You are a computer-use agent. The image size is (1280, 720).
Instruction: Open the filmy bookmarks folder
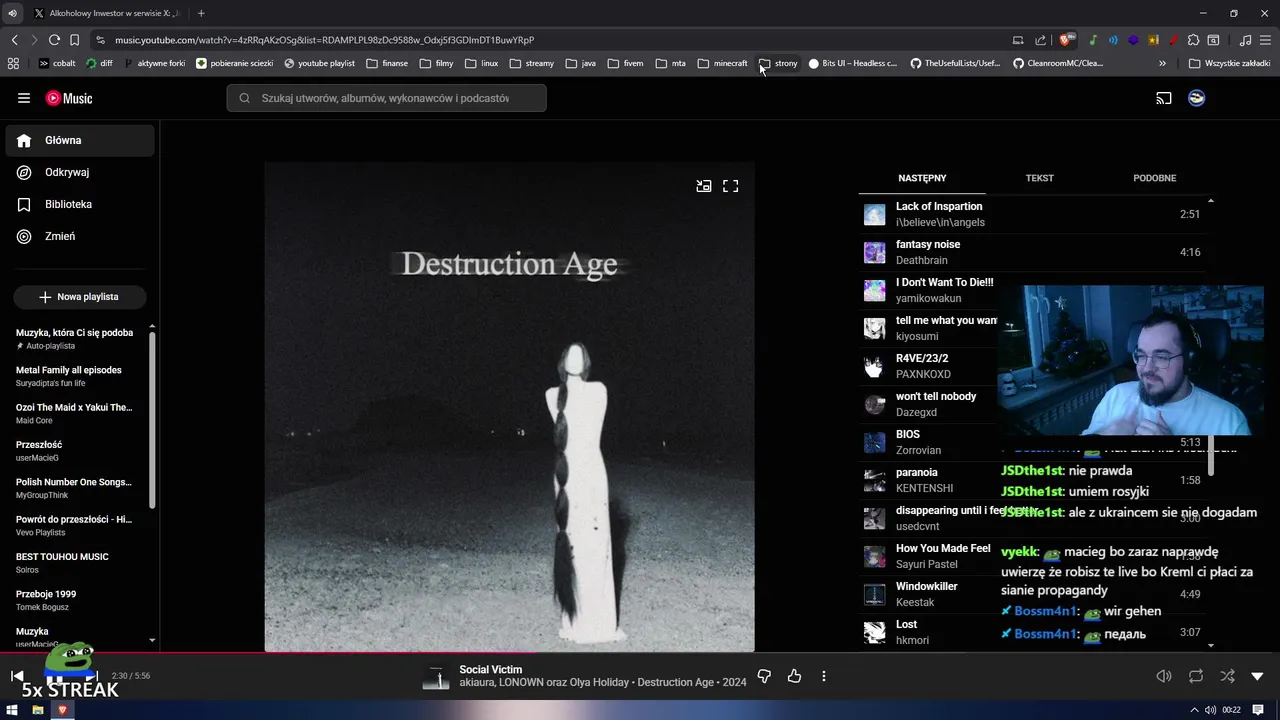(437, 63)
